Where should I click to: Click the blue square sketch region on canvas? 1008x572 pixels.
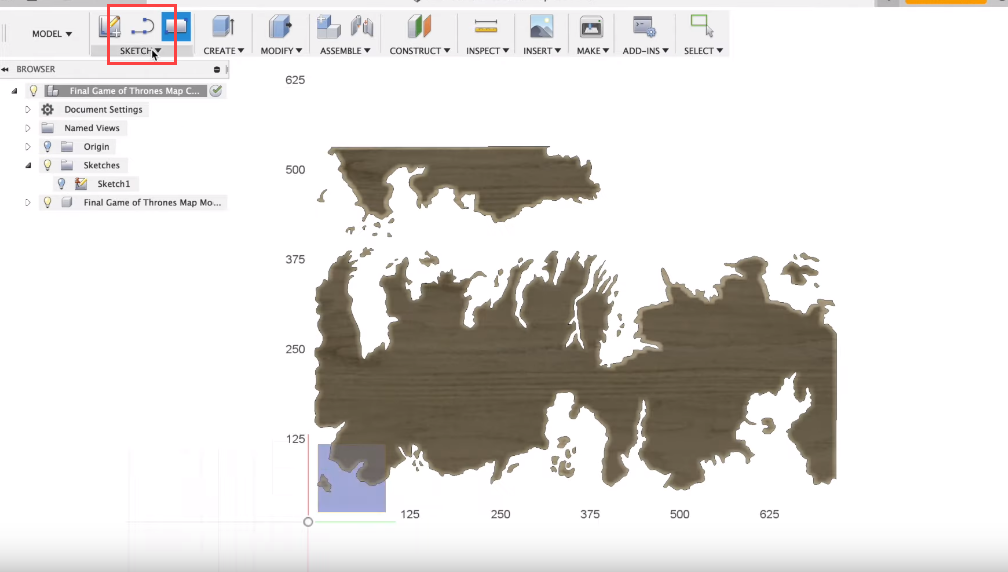[x=352, y=478]
